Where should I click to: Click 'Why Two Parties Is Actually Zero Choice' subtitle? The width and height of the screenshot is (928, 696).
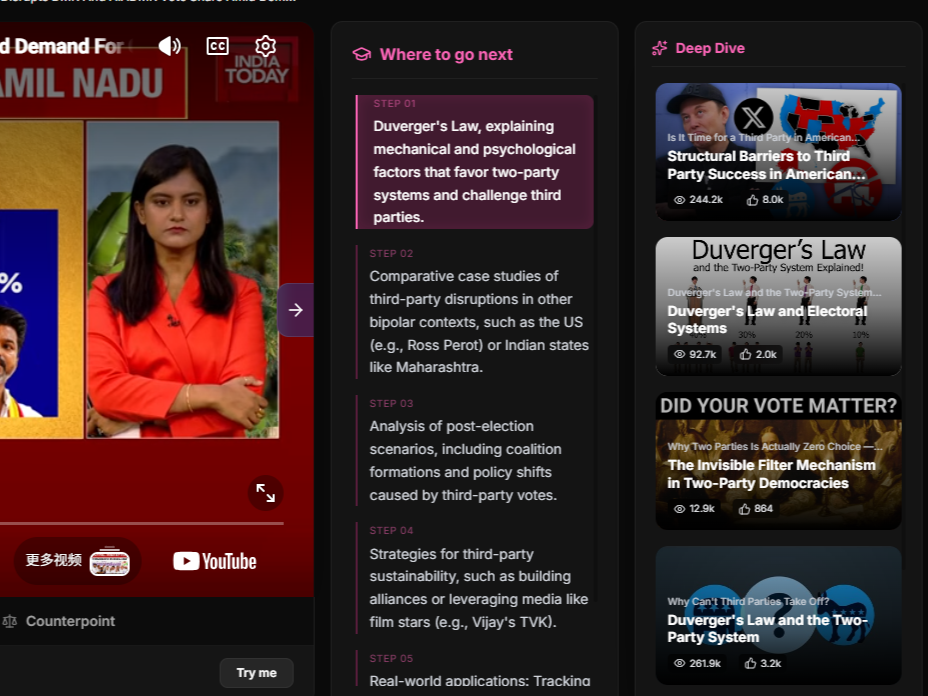(774, 446)
